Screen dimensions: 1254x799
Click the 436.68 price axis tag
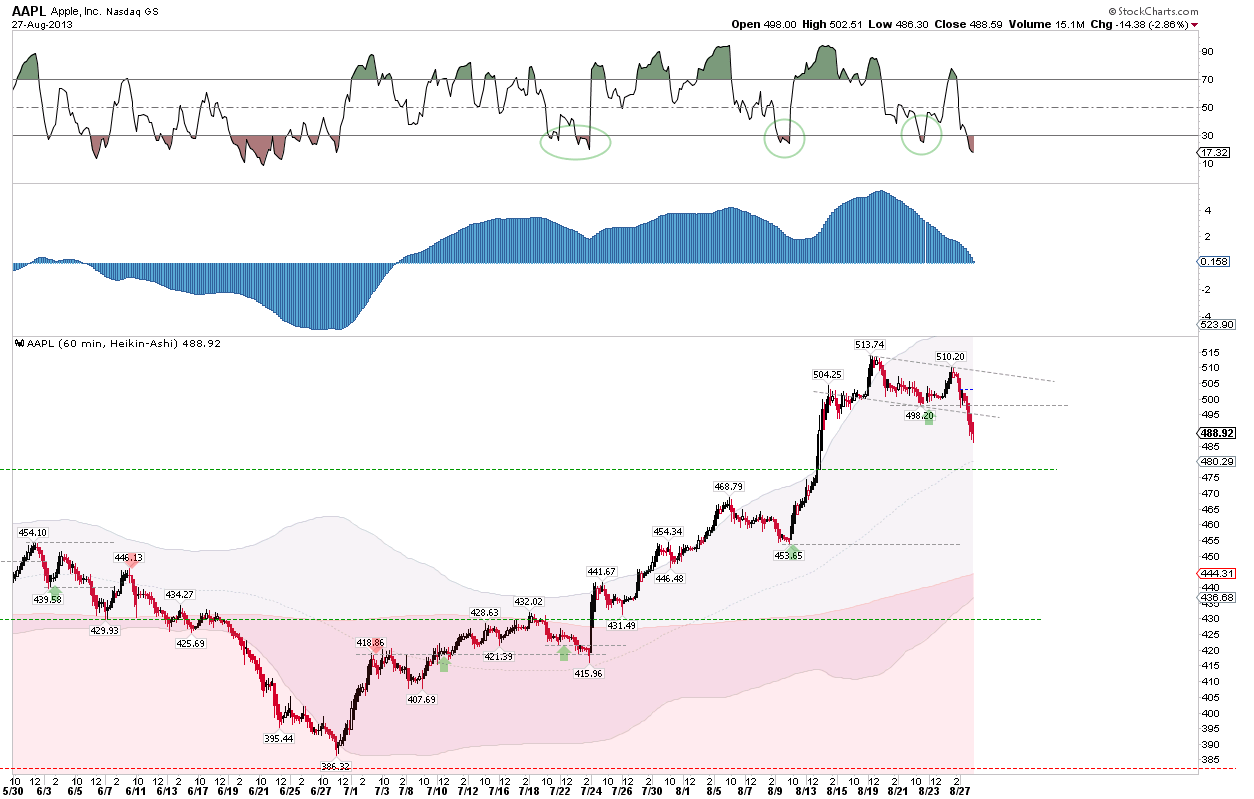(x=1214, y=597)
